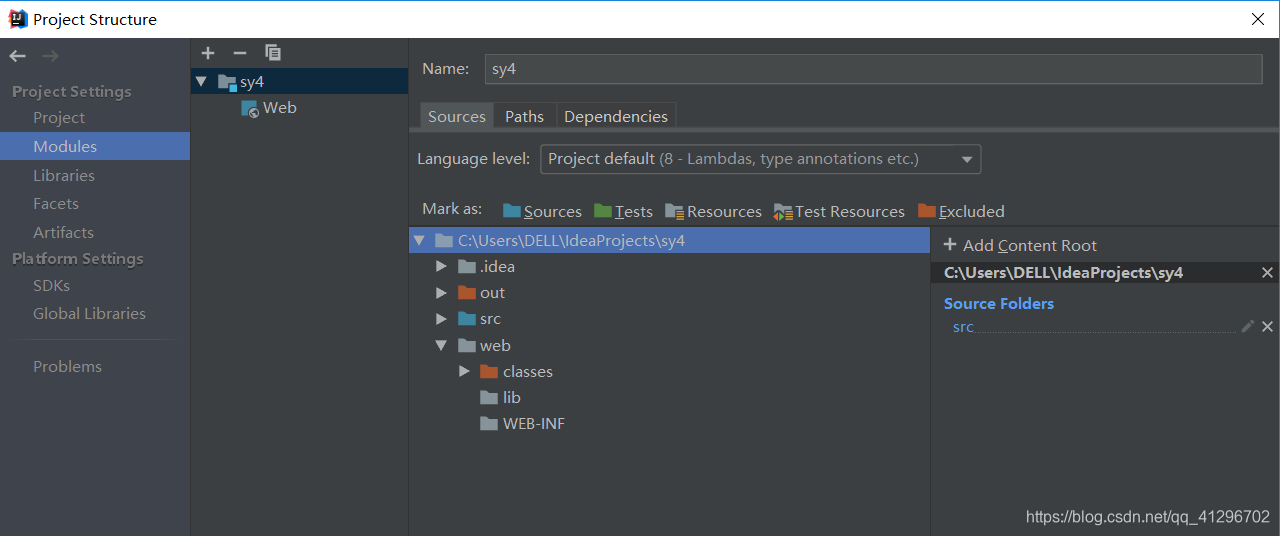Switch to the Paths tab

(524, 116)
